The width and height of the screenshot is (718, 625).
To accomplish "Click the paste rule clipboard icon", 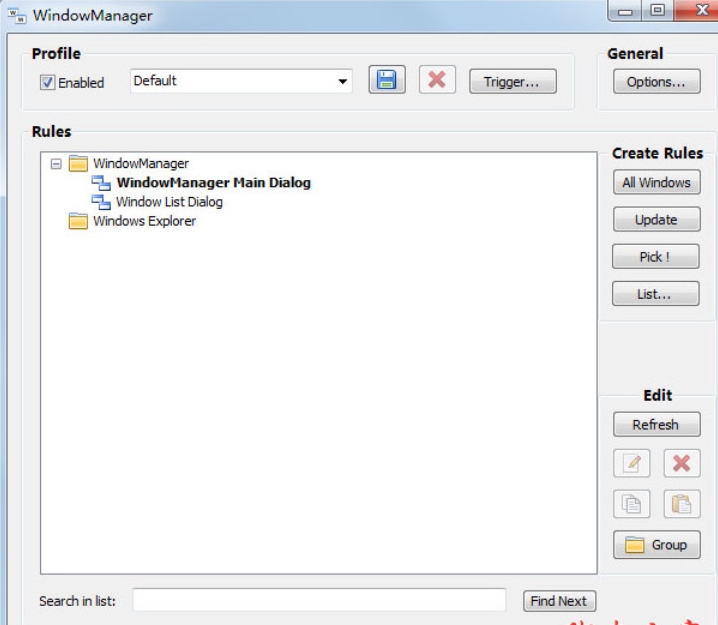I will click(x=682, y=504).
